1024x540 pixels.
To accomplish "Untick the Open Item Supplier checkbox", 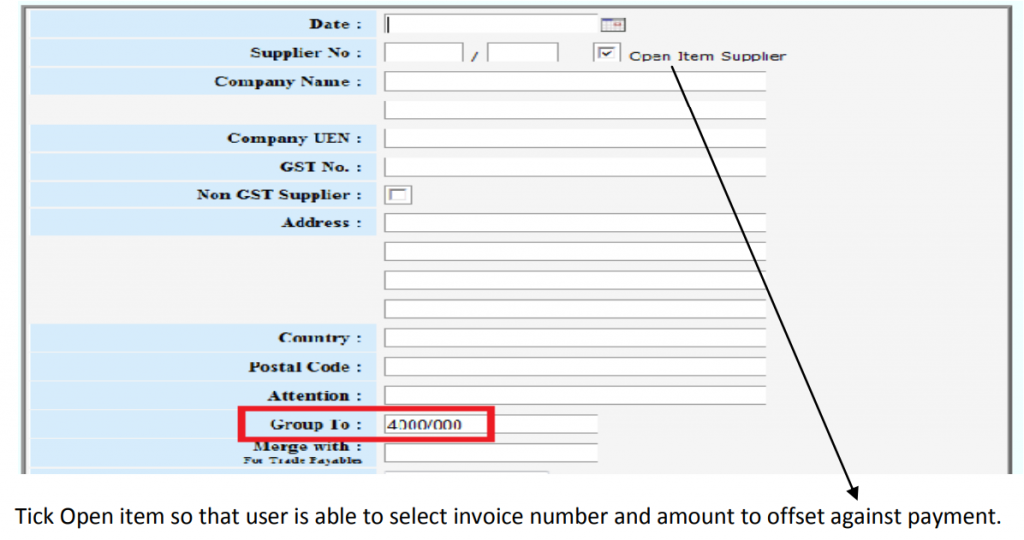I will pyautogui.click(x=606, y=54).
